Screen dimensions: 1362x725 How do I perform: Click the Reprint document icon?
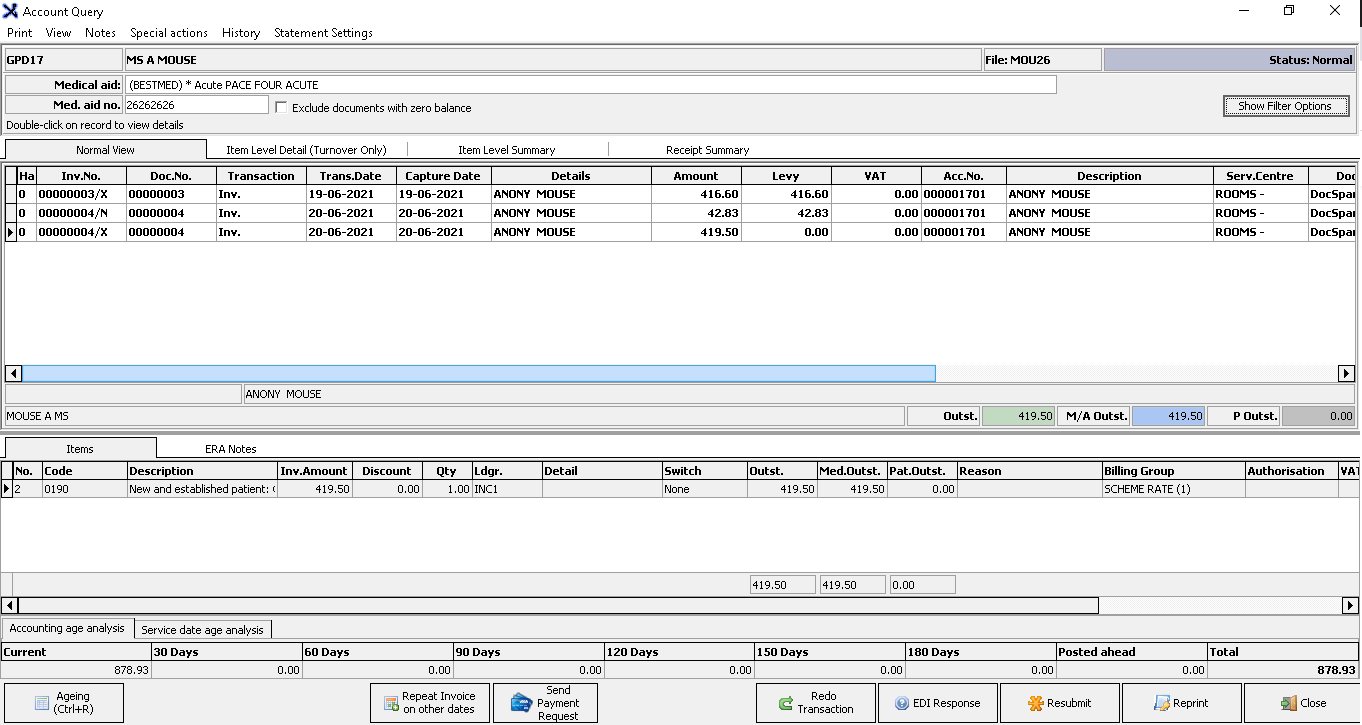[1161, 703]
